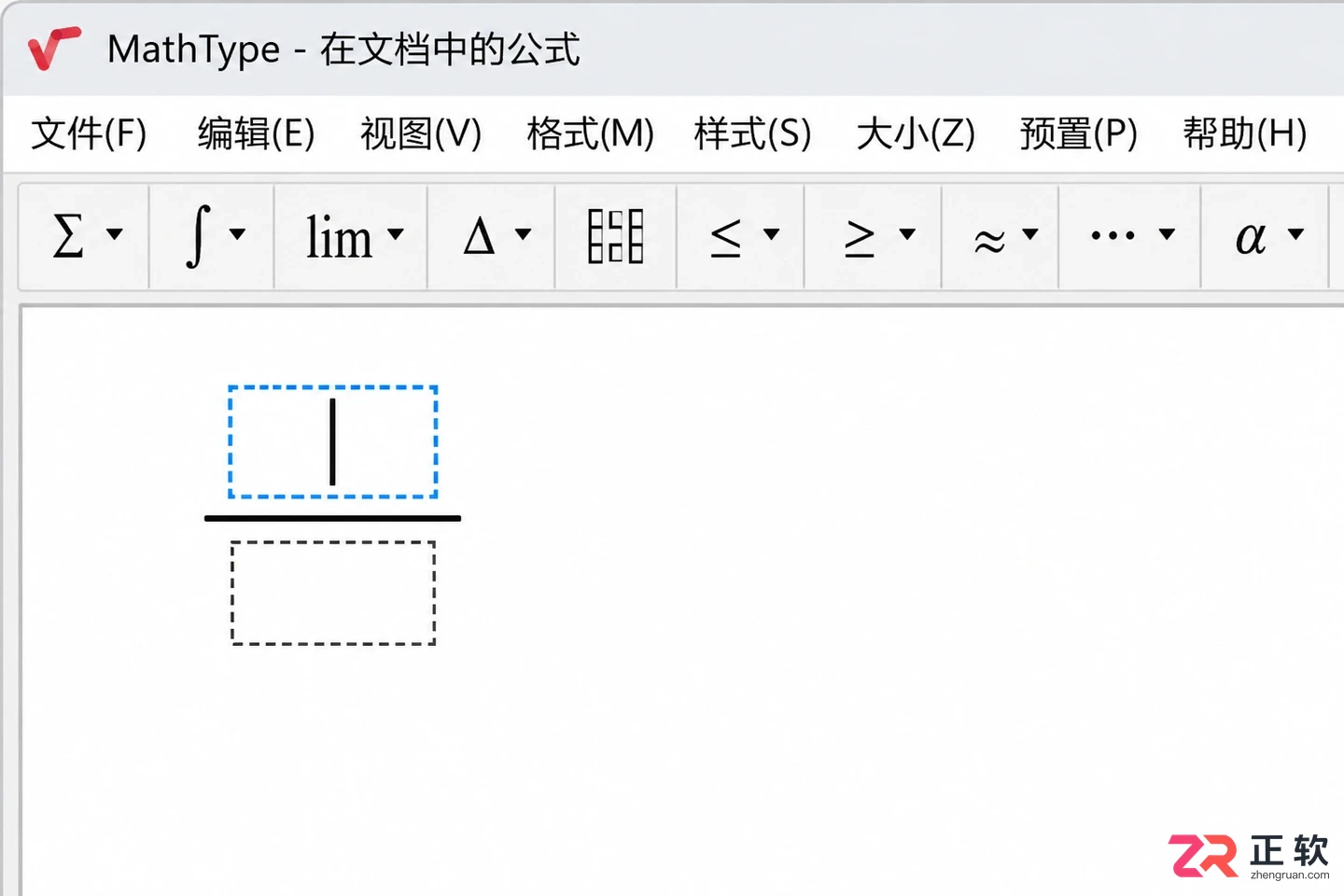Screen dimensions: 1344x896
Task: Expand the summation templates dropdown arrow
Action: click(x=115, y=233)
